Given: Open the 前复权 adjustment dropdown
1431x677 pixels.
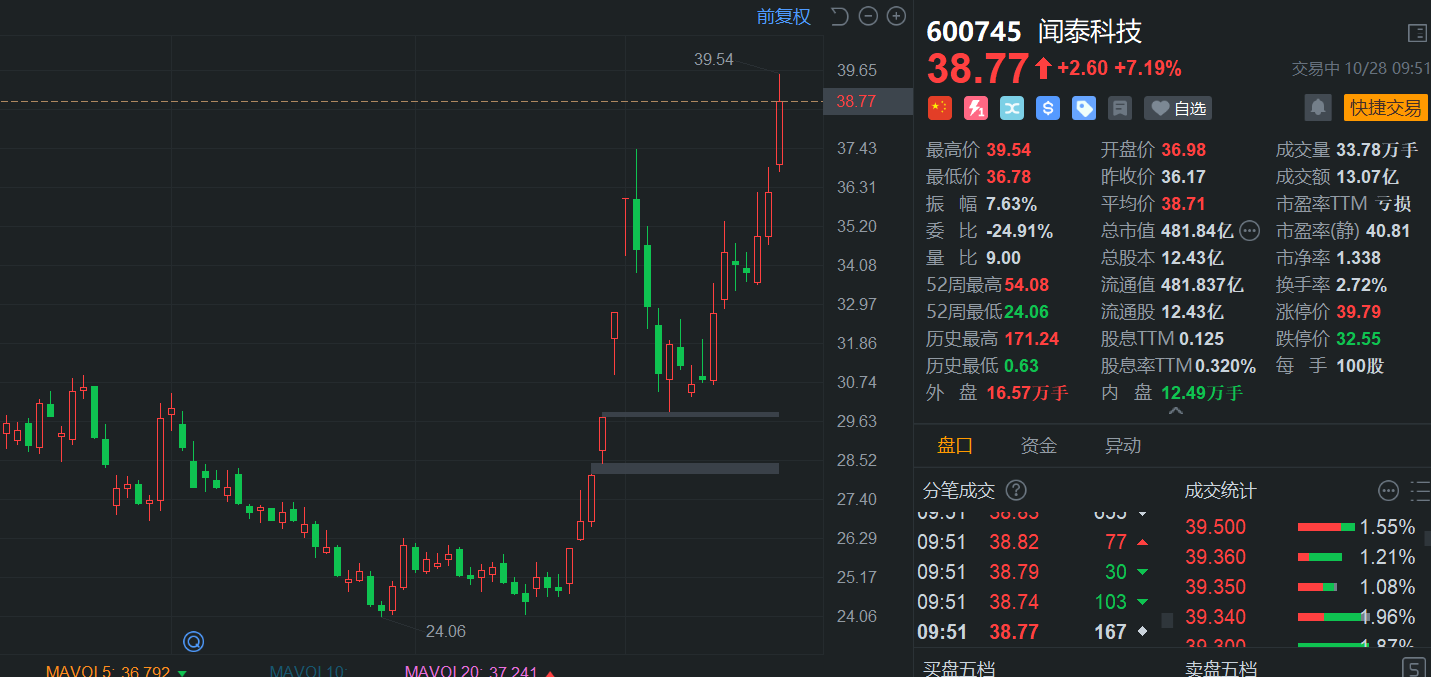Looking at the screenshot, I should point(784,16).
